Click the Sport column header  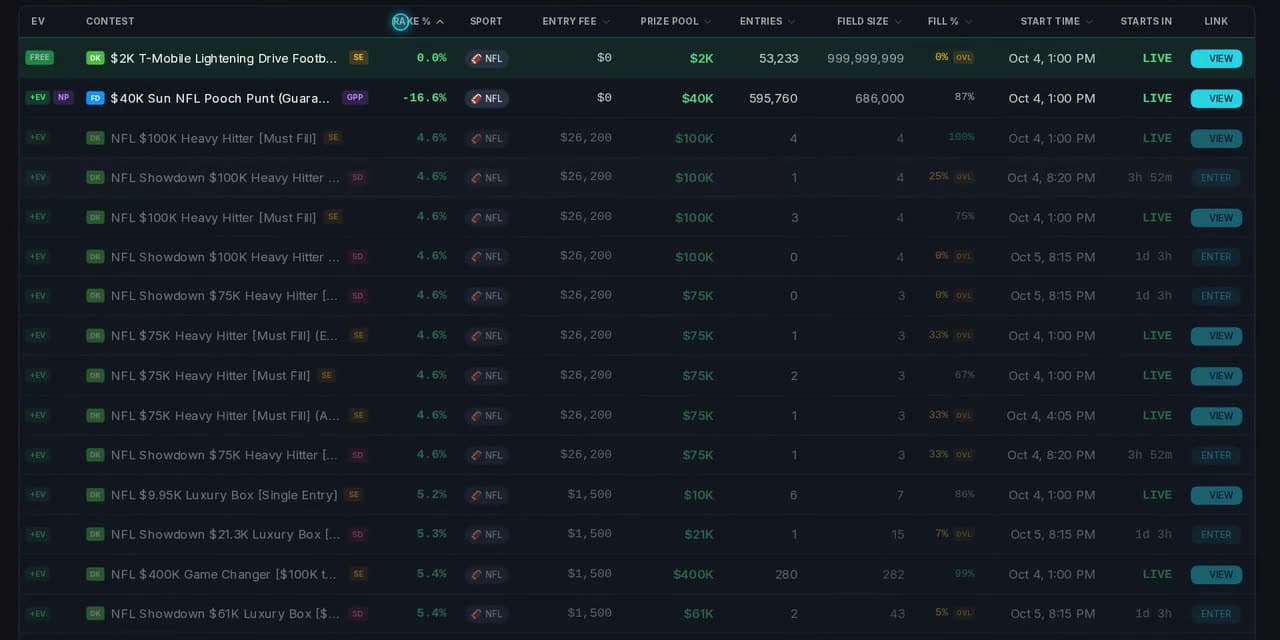[x=486, y=21]
